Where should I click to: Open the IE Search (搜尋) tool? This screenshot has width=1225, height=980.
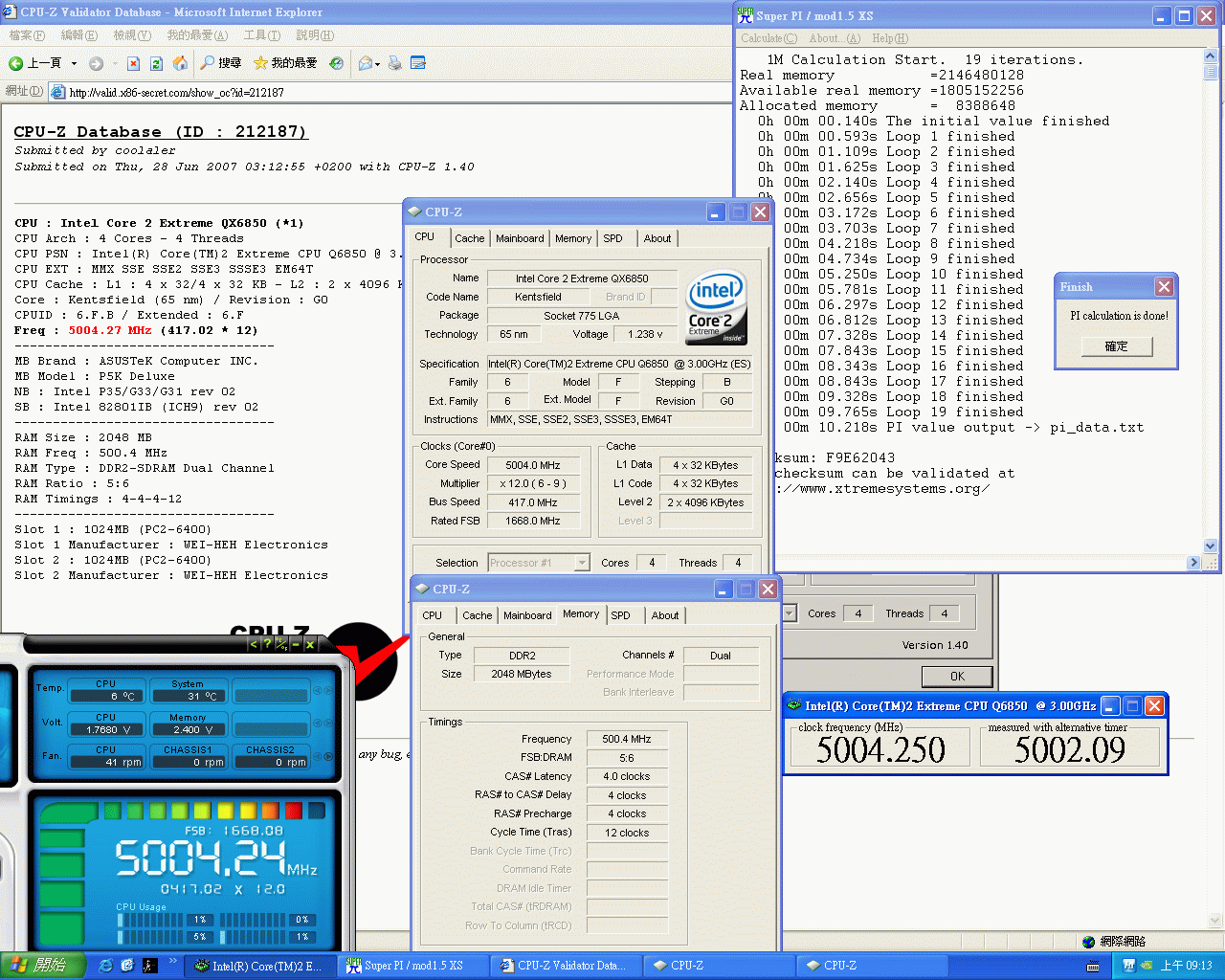[x=220, y=63]
